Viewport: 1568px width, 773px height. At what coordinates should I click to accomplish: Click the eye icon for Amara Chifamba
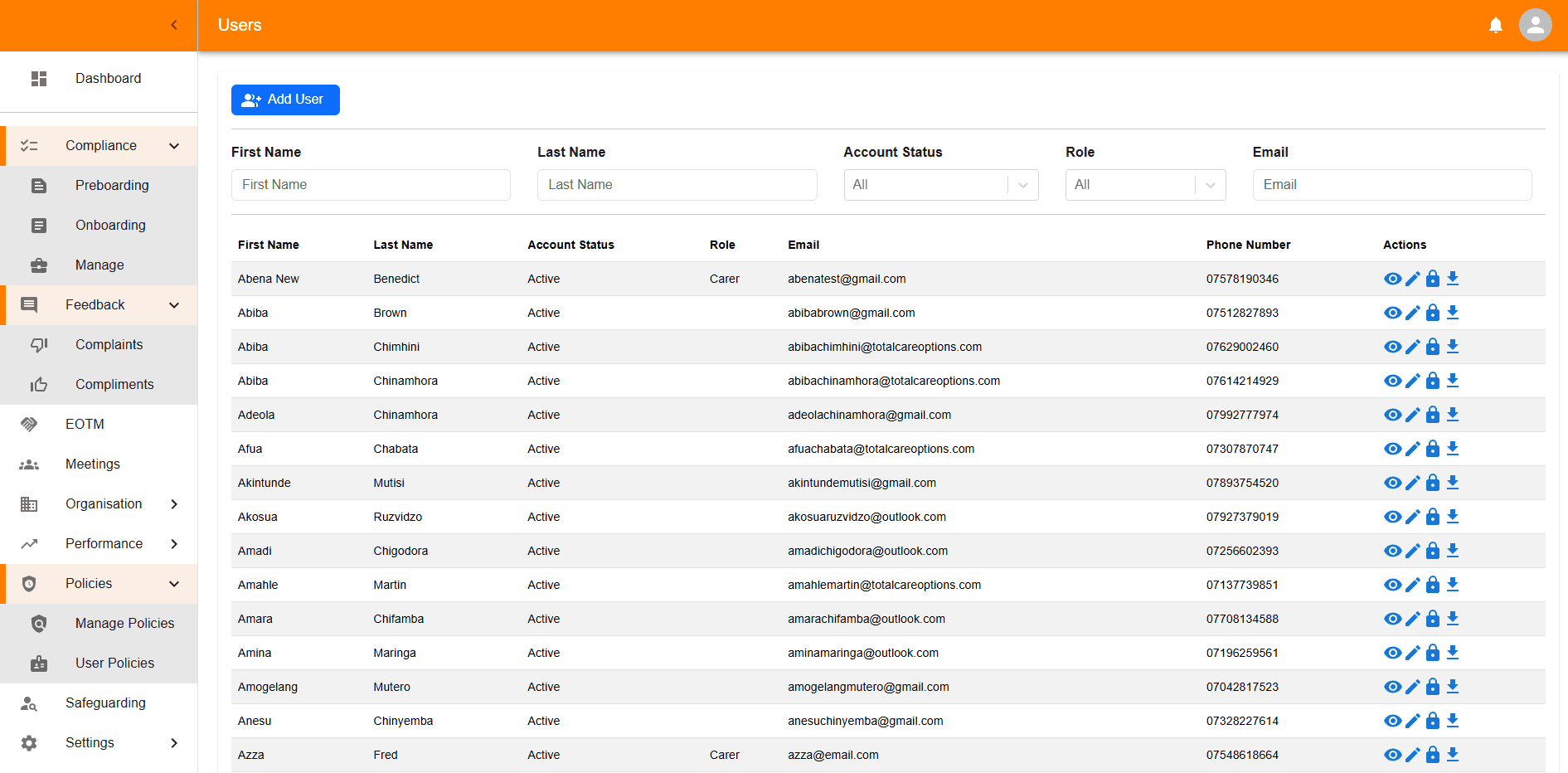pos(1393,619)
